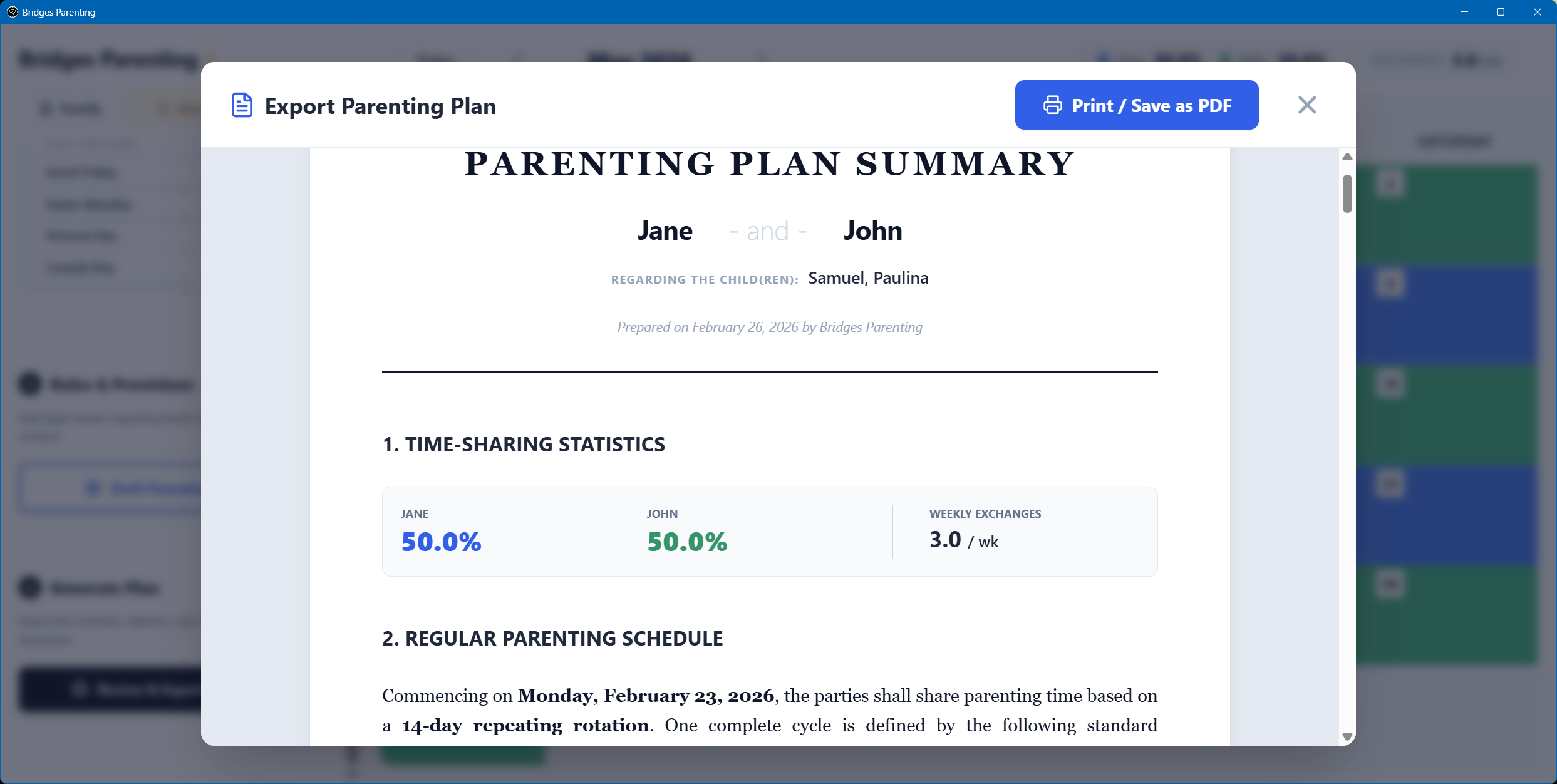Click the preview scrollbar down arrow

tap(1347, 737)
